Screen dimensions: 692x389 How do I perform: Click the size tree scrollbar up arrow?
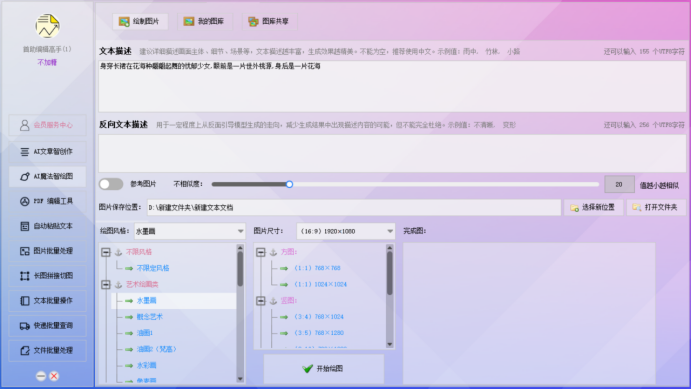pyautogui.click(x=389, y=248)
